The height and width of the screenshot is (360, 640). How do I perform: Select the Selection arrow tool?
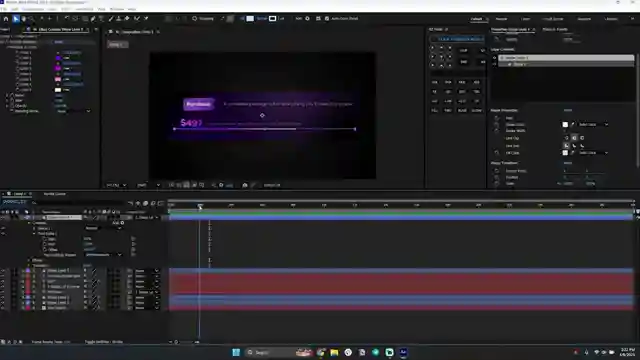tap(16, 19)
